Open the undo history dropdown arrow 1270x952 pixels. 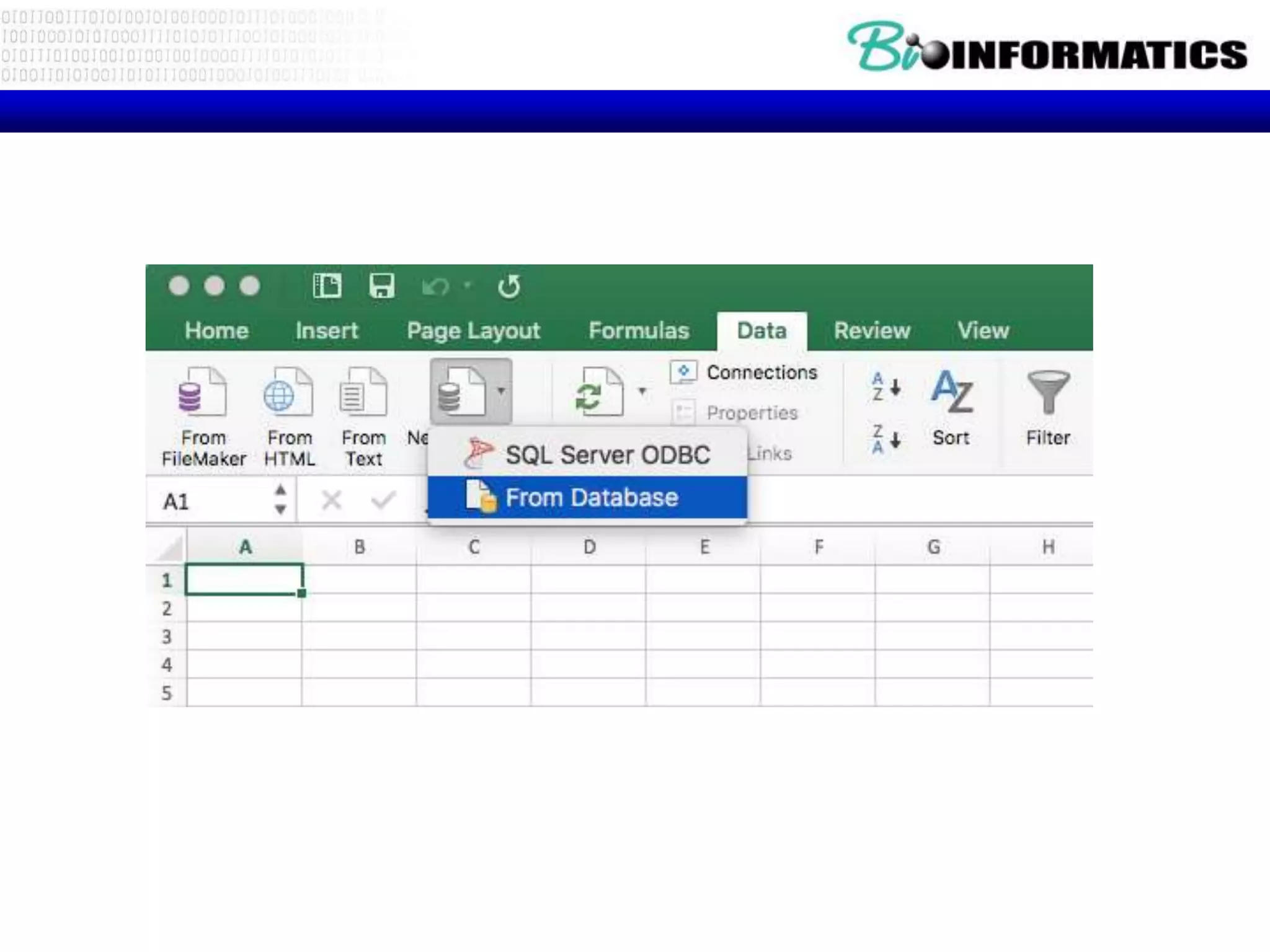468,286
